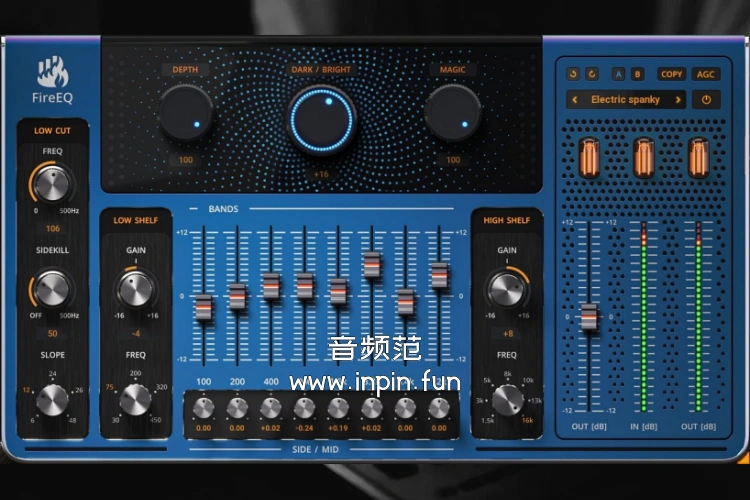The image size is (750, 500).
Task: Click the HIGH SHELF section header
Action: pos(507,220)
